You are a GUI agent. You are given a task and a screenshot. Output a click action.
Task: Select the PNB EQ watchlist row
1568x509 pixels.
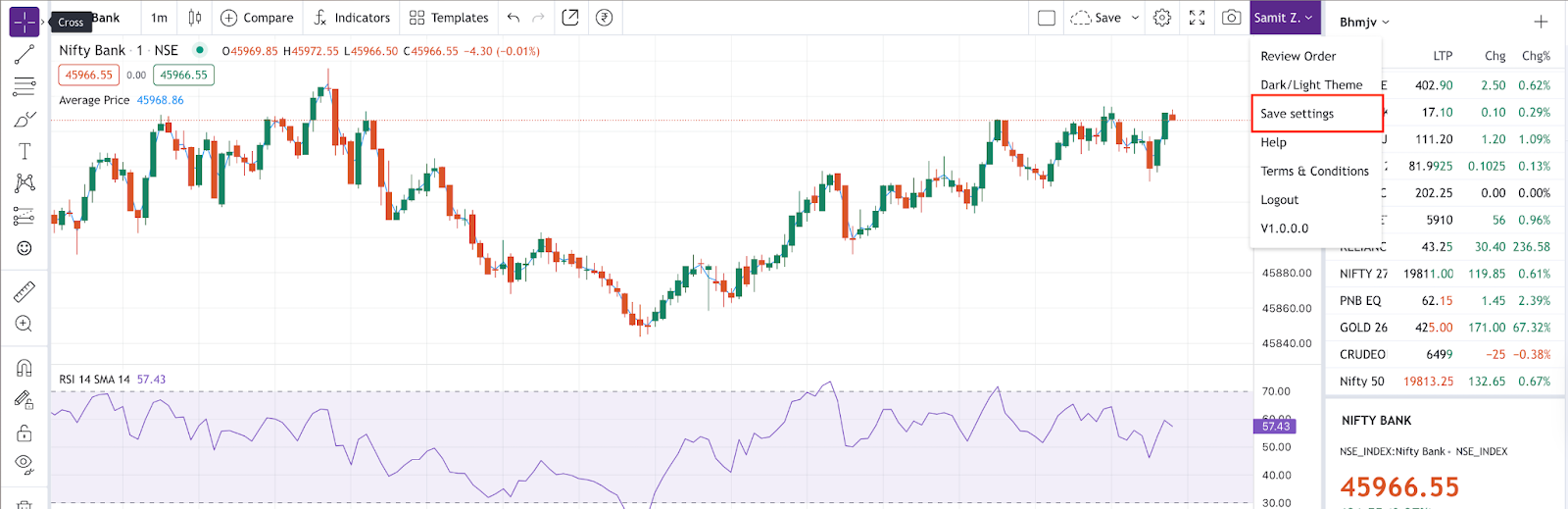click(1445, 301)
